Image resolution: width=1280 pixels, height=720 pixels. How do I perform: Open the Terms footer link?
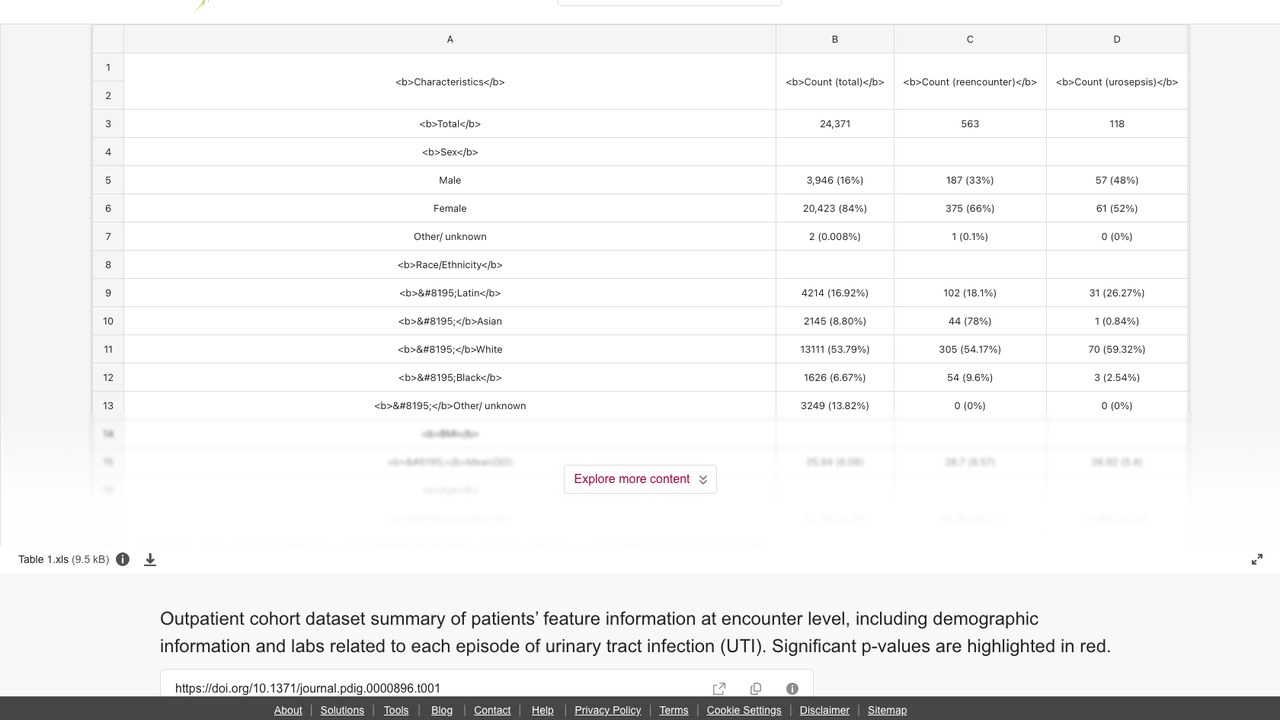pyautogui.click(x=674, y=710)
